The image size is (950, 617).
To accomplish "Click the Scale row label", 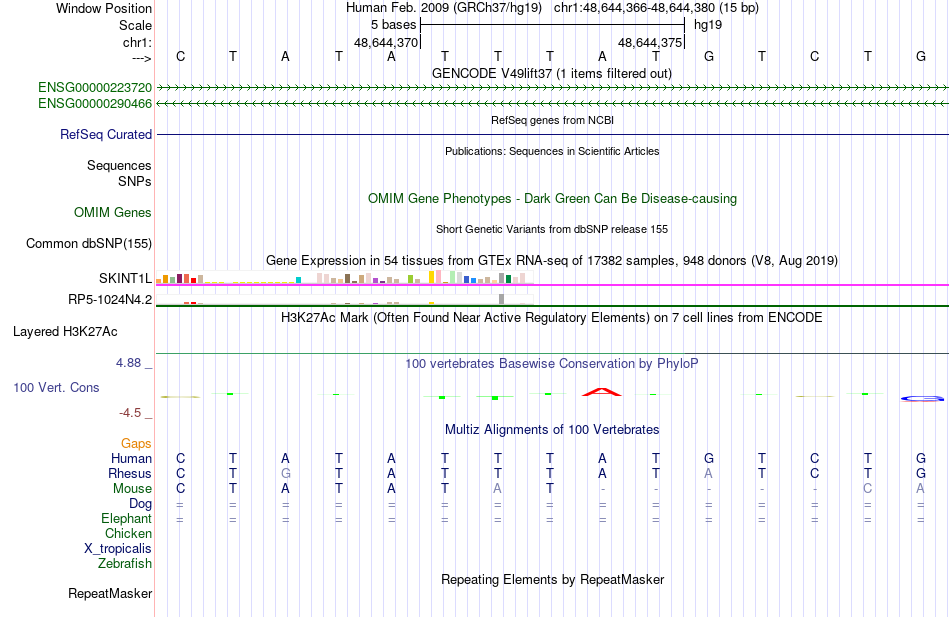I will pyautogui.click(x=136, y=25).
